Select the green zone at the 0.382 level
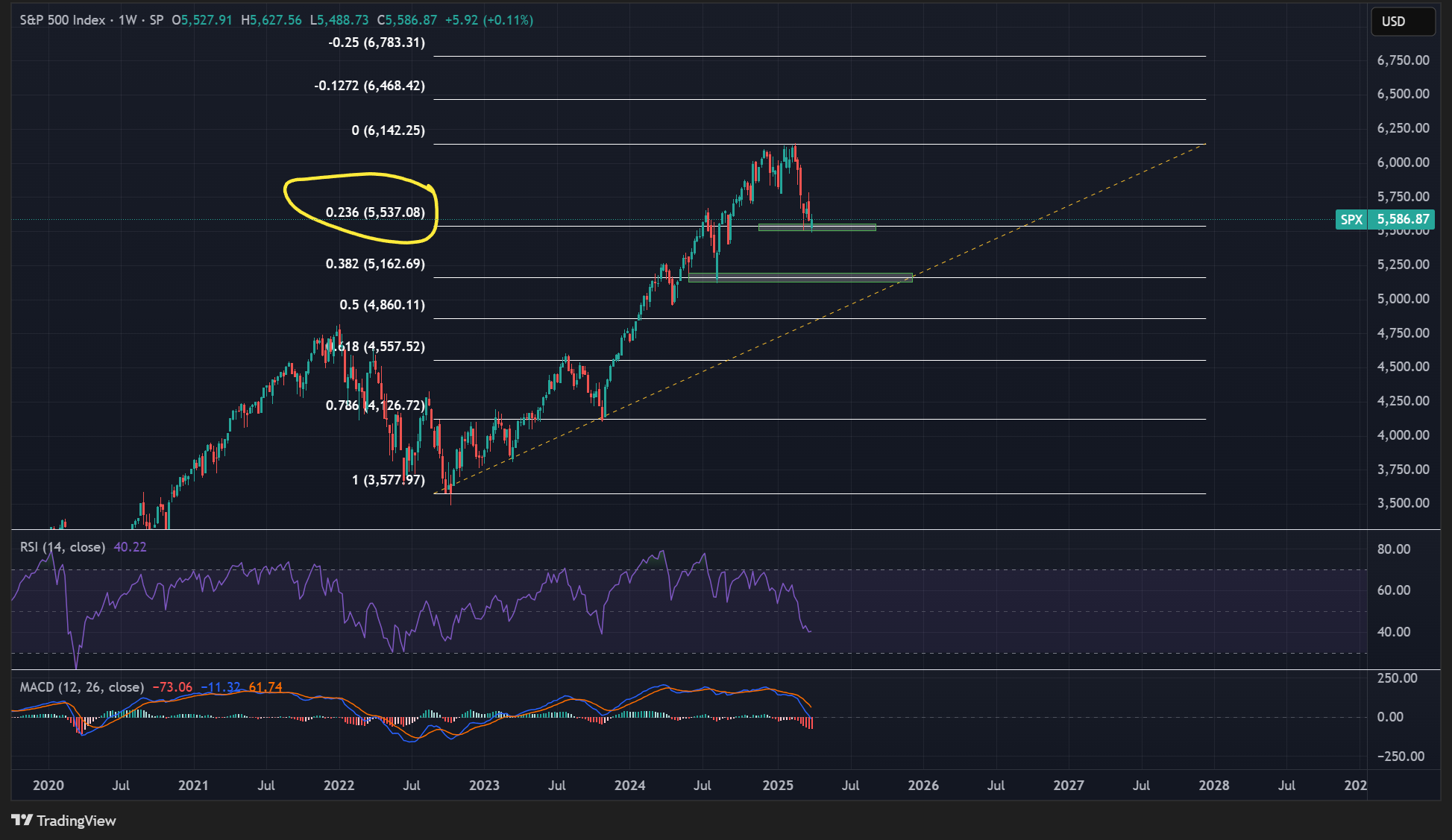1452x840 pixels. pos(800,277)
